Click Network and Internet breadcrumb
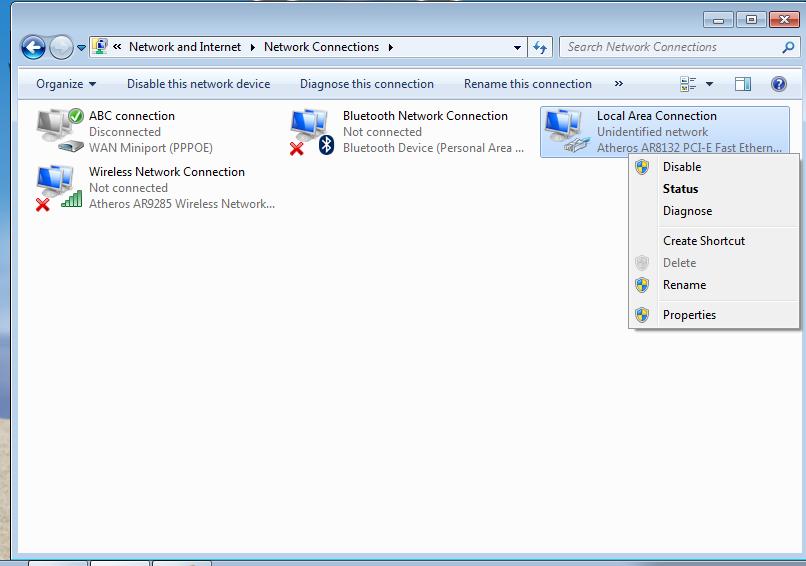 click(x=185, y=47)
